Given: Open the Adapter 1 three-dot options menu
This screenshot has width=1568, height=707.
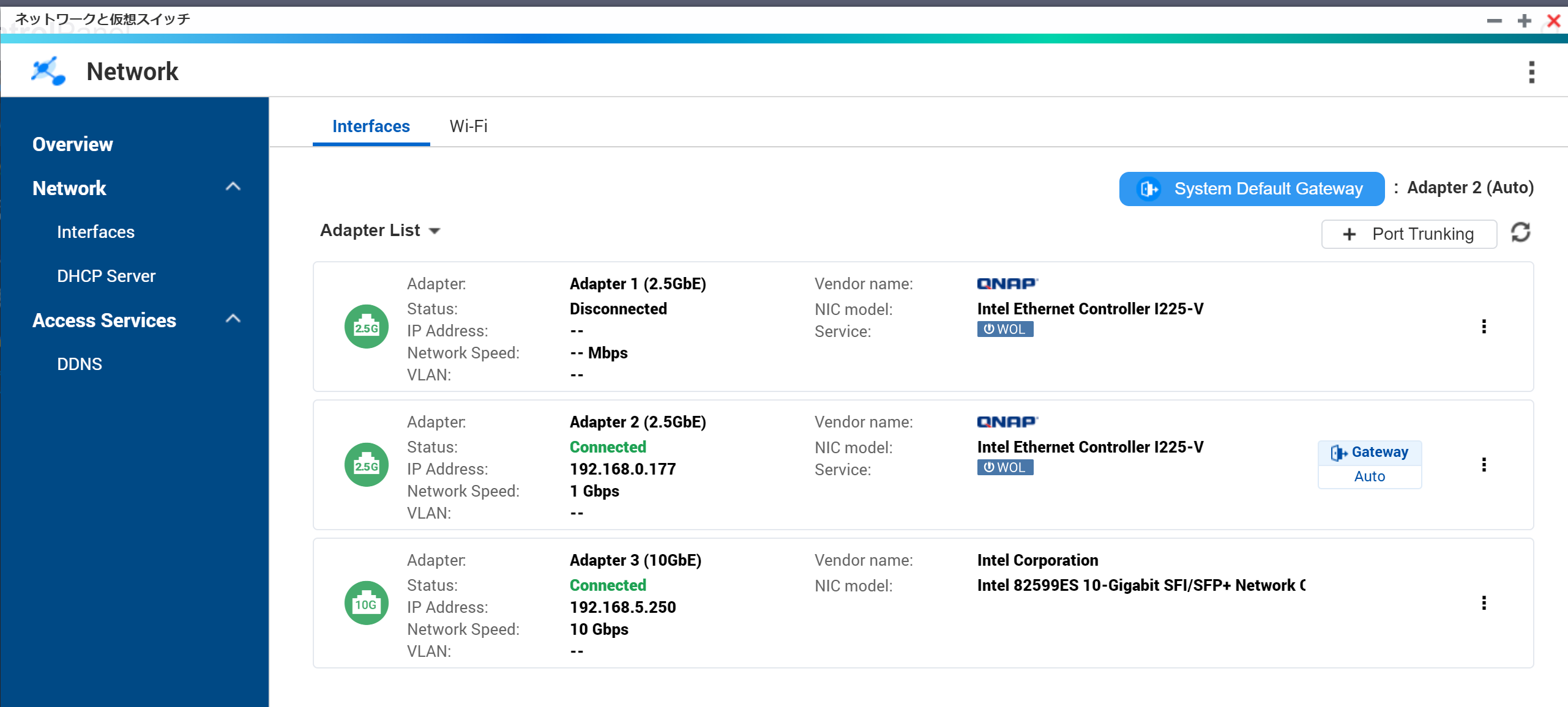Looking at the screenshot, I should pyautogui.click(x=1484, y=327).
